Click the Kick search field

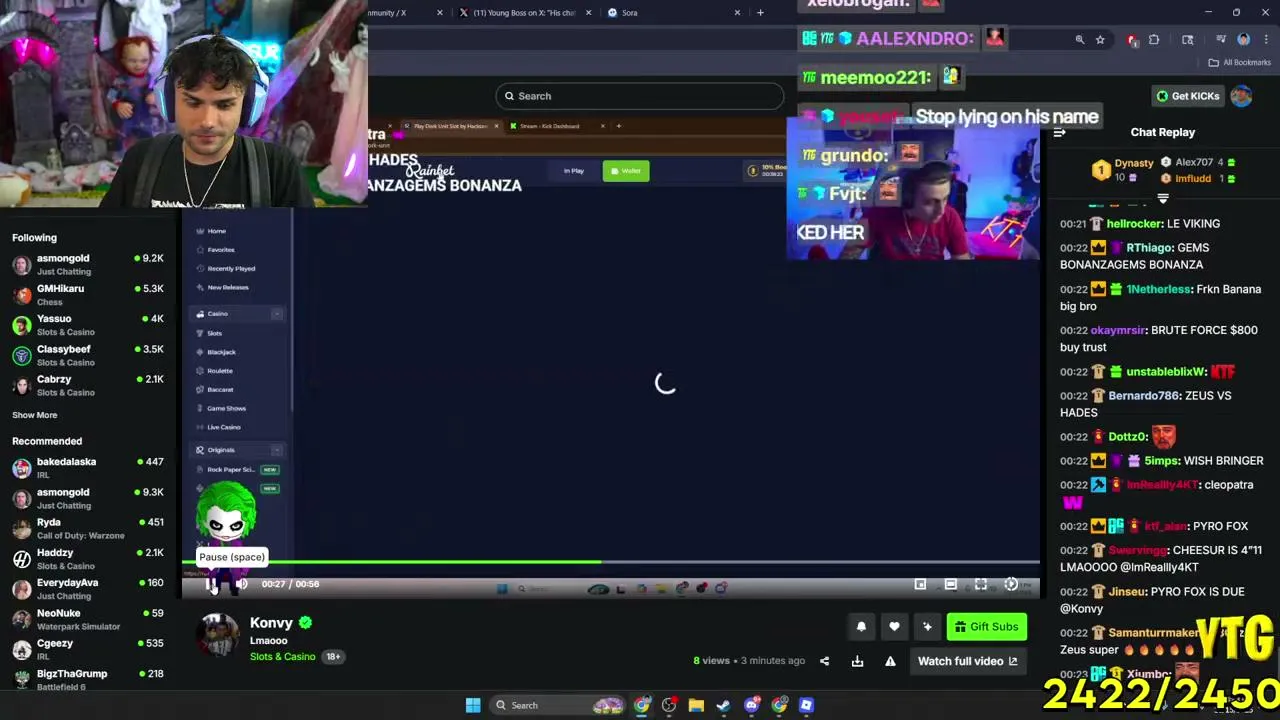(x=640, y=96)
